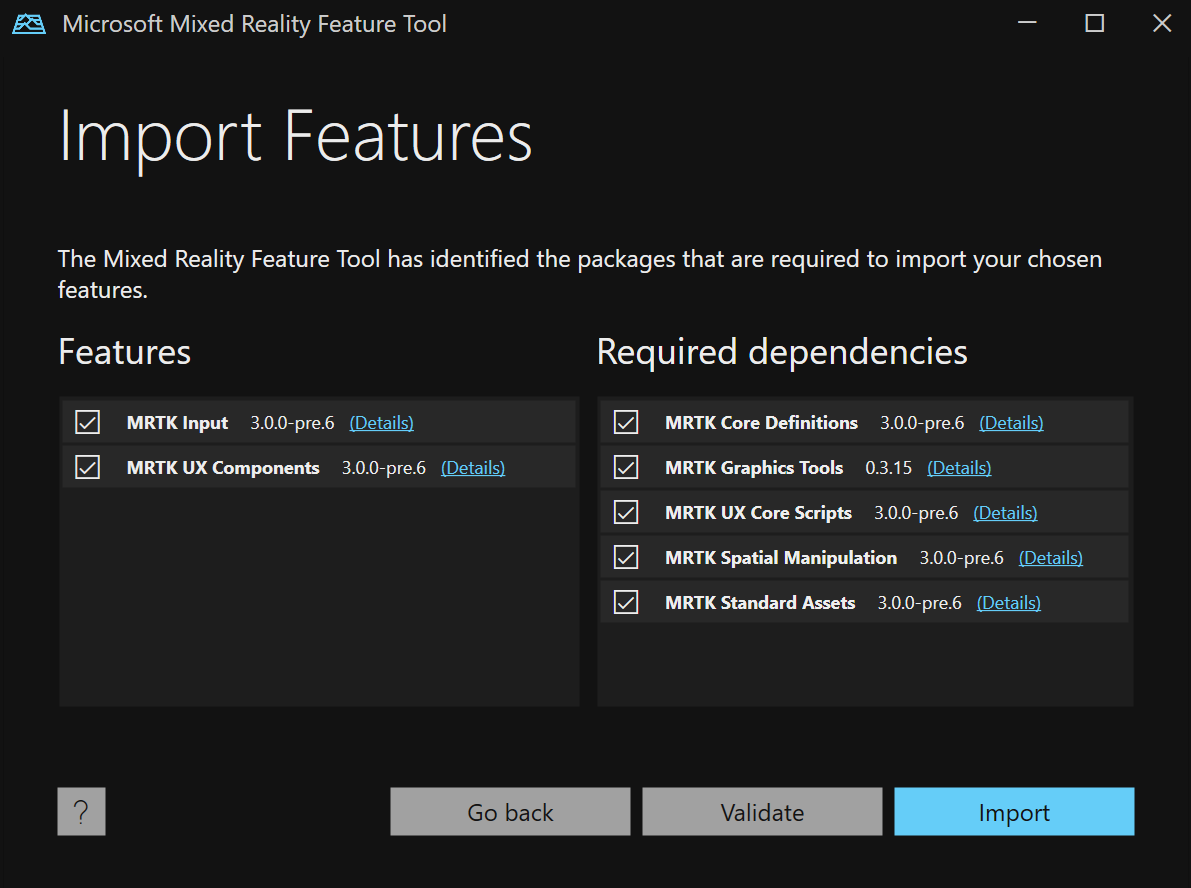Disable the MRTK UX Core Scripts checkbox

pyautogui.click(x=625, y=512)
